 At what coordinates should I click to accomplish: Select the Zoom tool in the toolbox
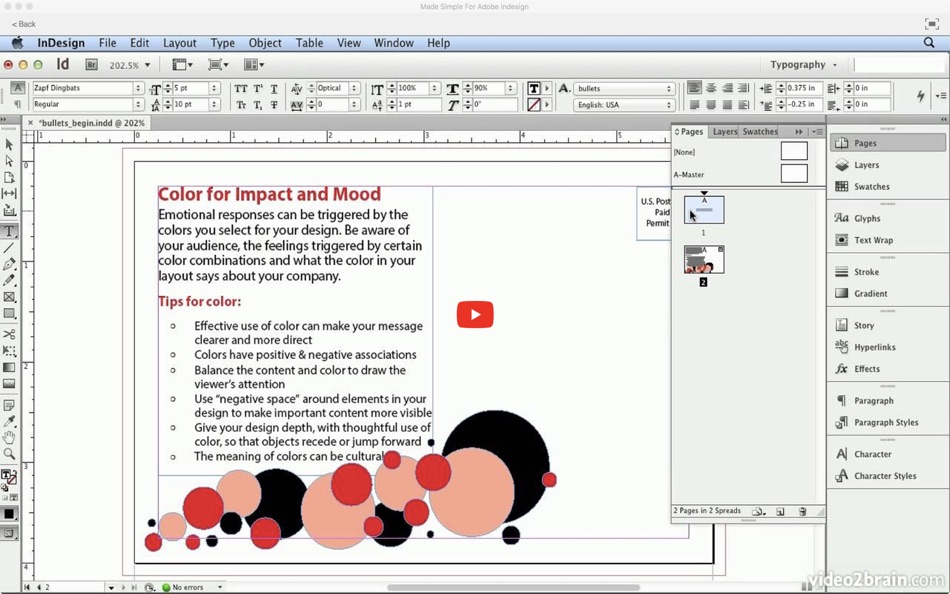click(9, 453)
